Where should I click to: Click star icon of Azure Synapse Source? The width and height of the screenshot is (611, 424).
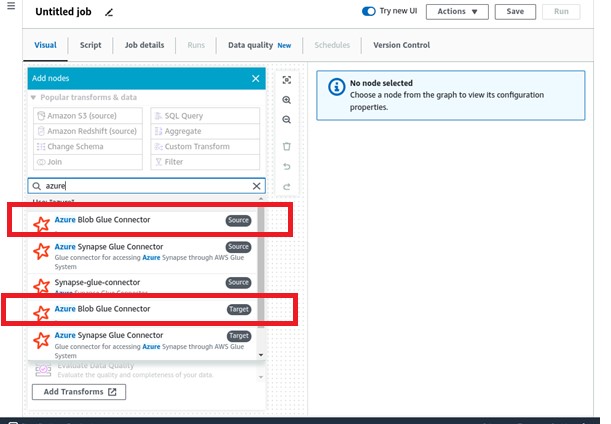click(x=41, y=251)
